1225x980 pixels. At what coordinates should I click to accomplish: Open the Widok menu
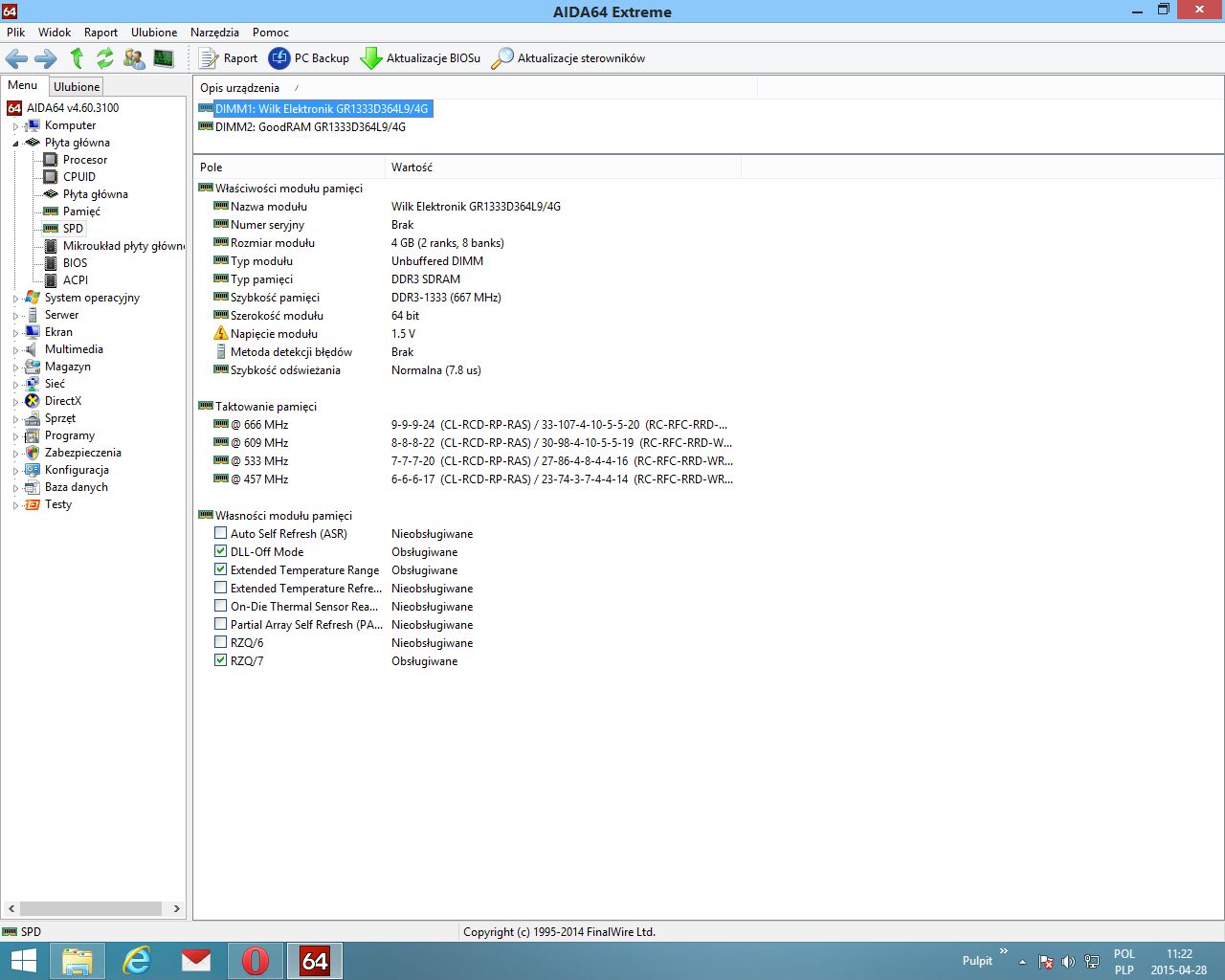click(x=55, y=33)
